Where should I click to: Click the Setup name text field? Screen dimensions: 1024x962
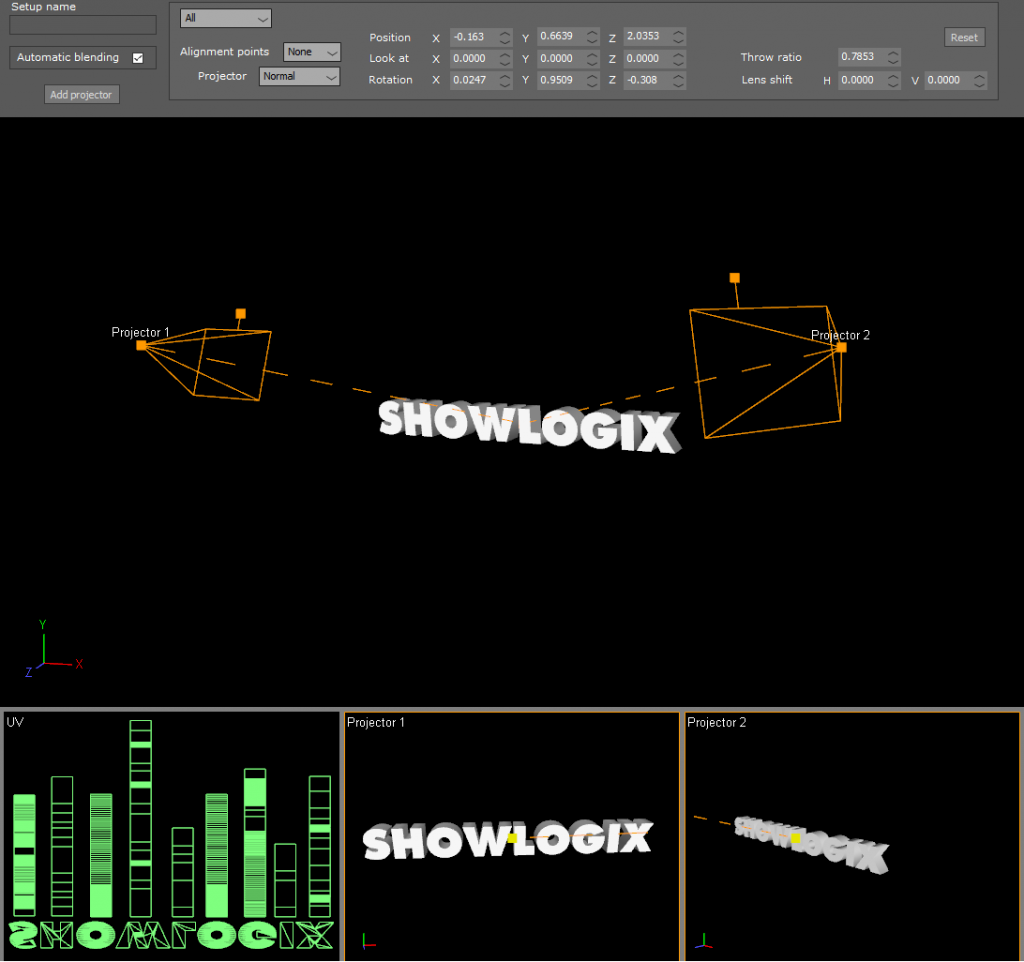83,25
